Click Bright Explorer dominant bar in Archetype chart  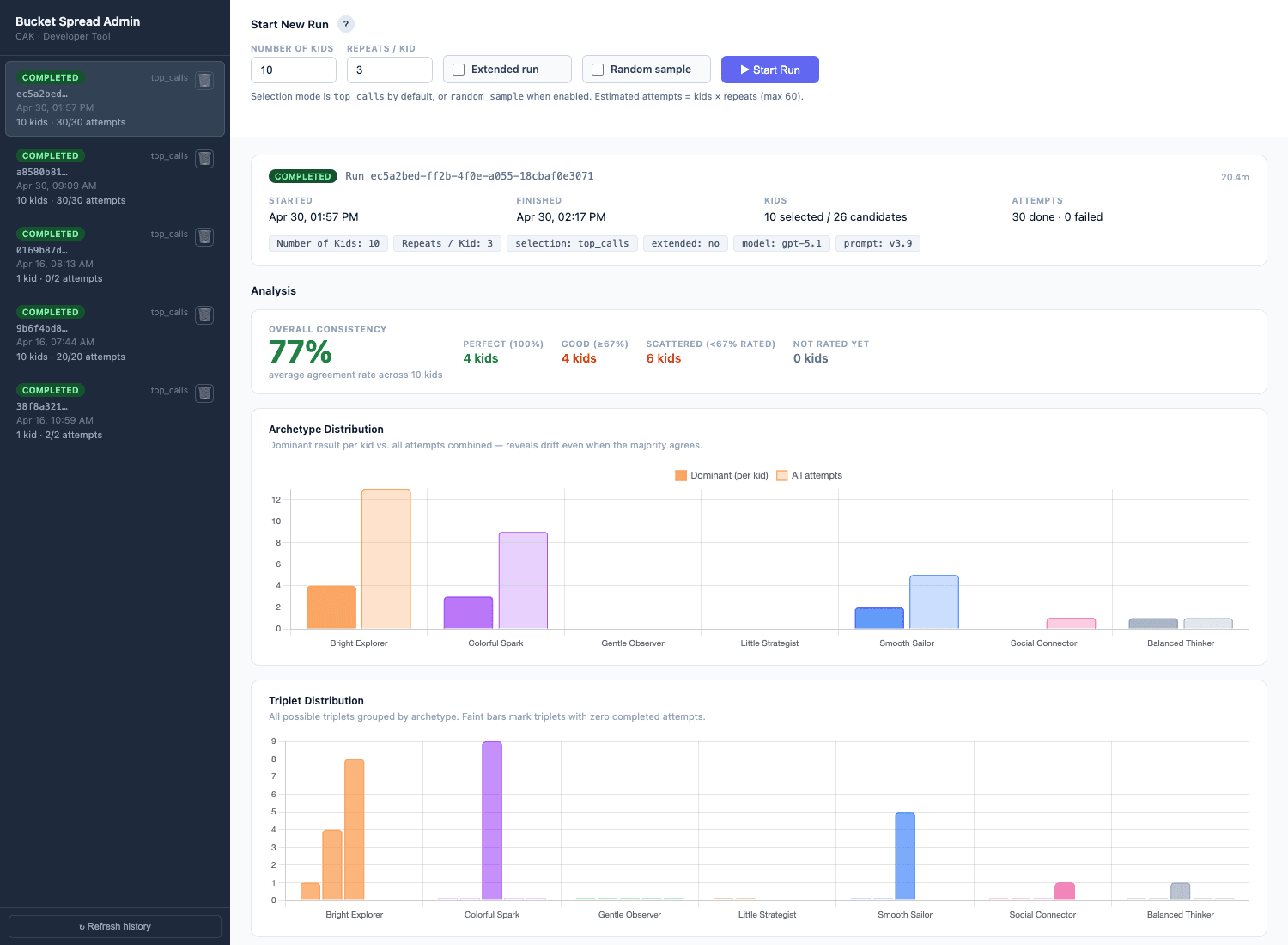[x=331, y=607]
